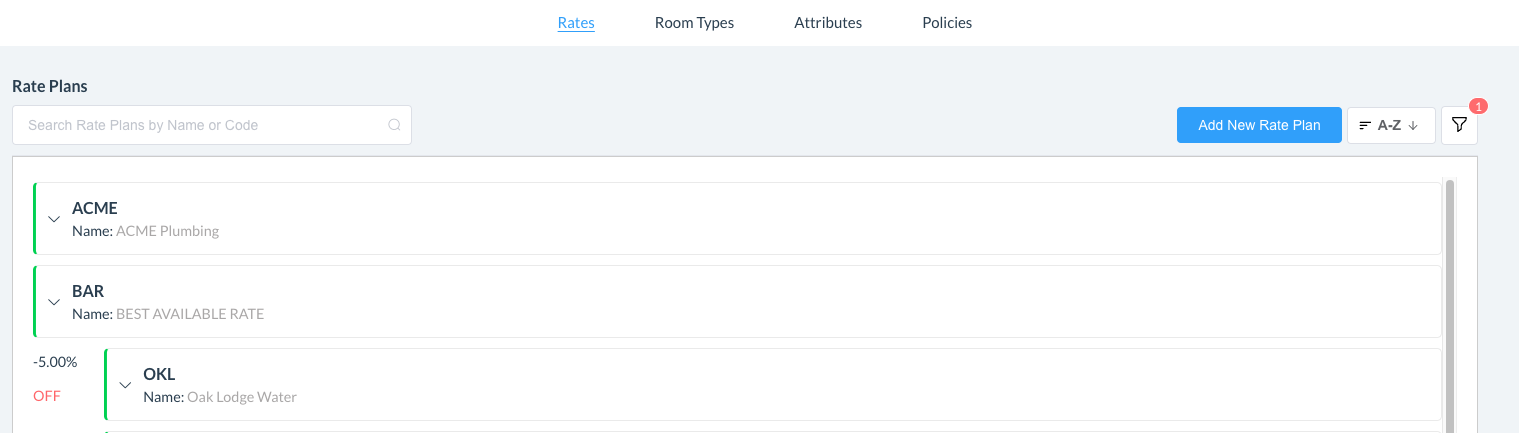Expand the OKL rate plan chevron
The height and width of the screenshot is (433, 1519).
coord(126,385)
